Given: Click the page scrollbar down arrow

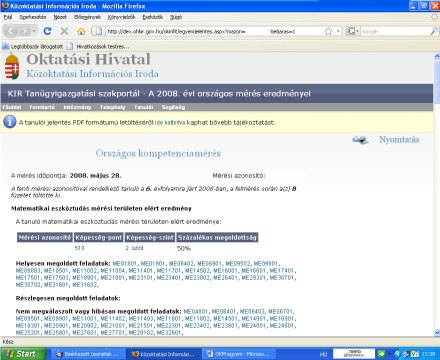Looking at the screenshot, I should point(437,332).
